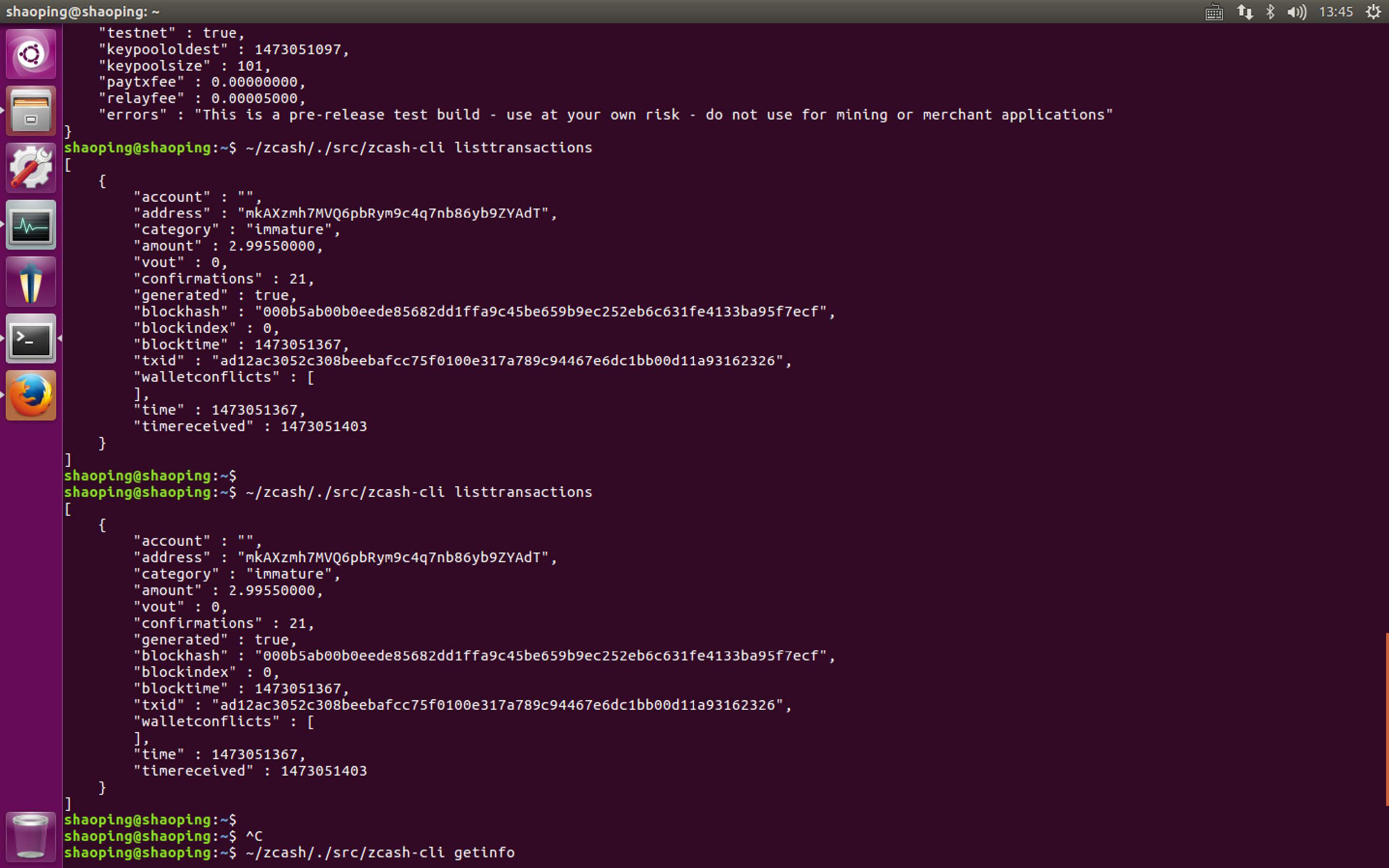Open the Trash at the launcher bottom
Image resolution: width=1389 pixels, height=868 pixels.
pos(31,836)
